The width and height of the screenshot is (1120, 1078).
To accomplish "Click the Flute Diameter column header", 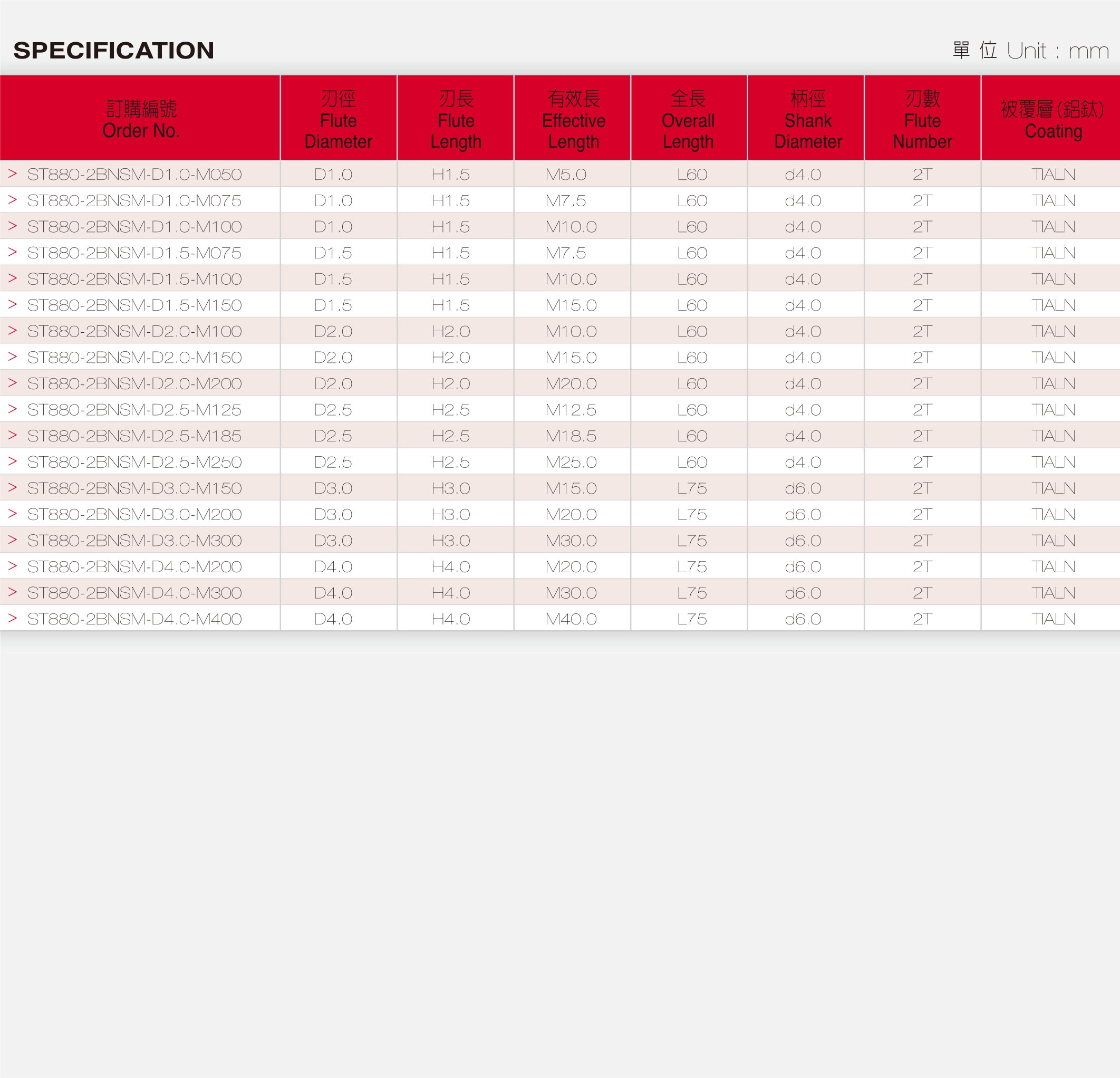I will click(339, 118).
